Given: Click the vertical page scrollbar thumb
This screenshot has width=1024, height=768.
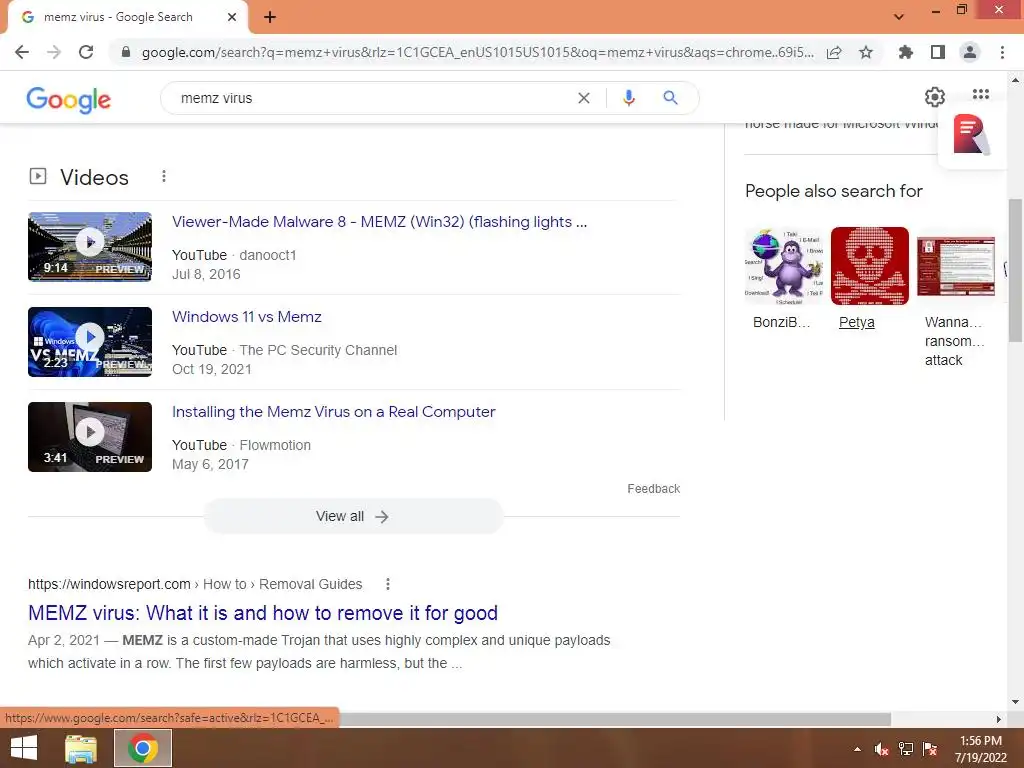Looking at the screenshot, I should (1015, 270).
